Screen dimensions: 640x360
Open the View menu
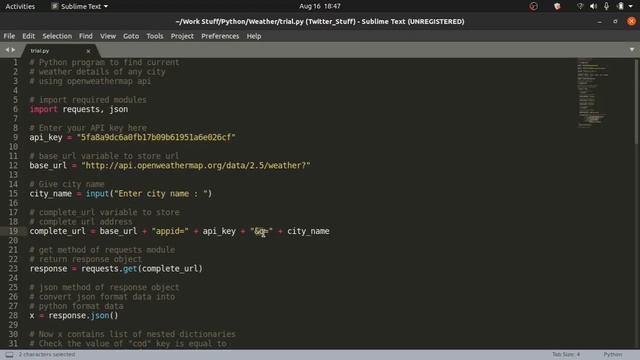(x=108, y=36)
